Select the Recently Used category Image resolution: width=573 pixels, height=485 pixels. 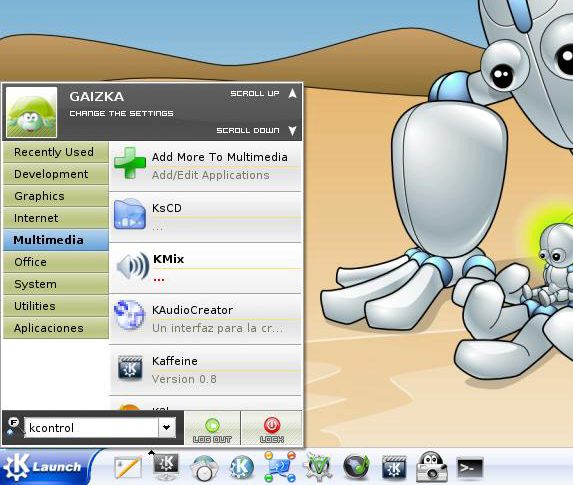coord(56,152)
